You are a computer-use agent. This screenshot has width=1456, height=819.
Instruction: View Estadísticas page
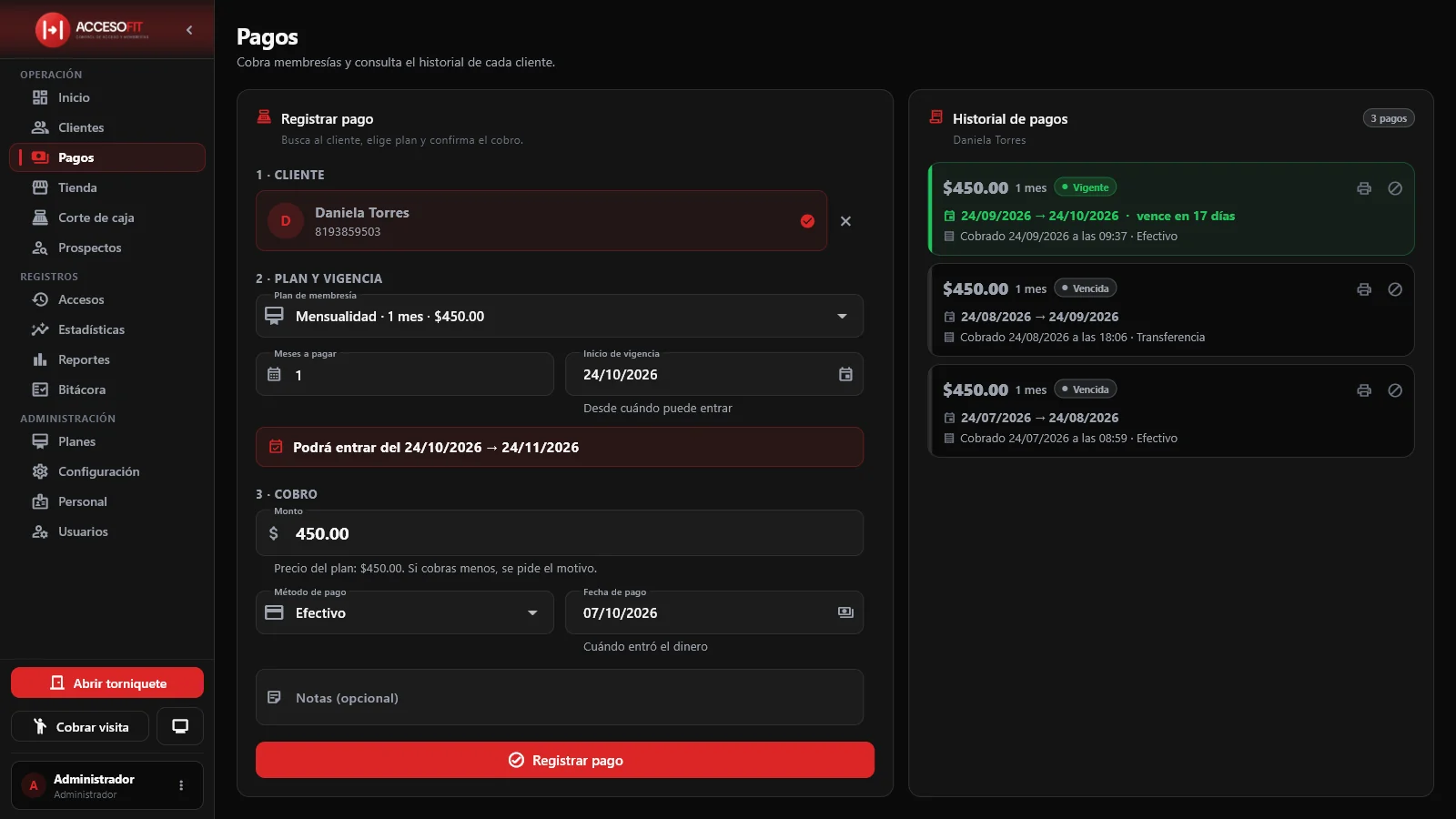pos(107,329)
